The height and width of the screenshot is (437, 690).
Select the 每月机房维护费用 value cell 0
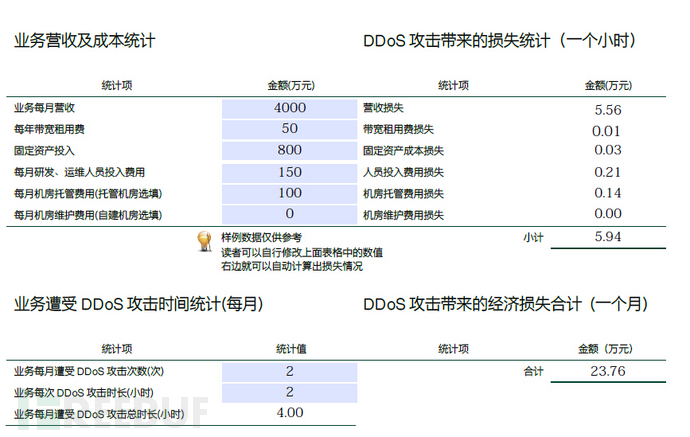pyautogui.click(x=290, y=214)
